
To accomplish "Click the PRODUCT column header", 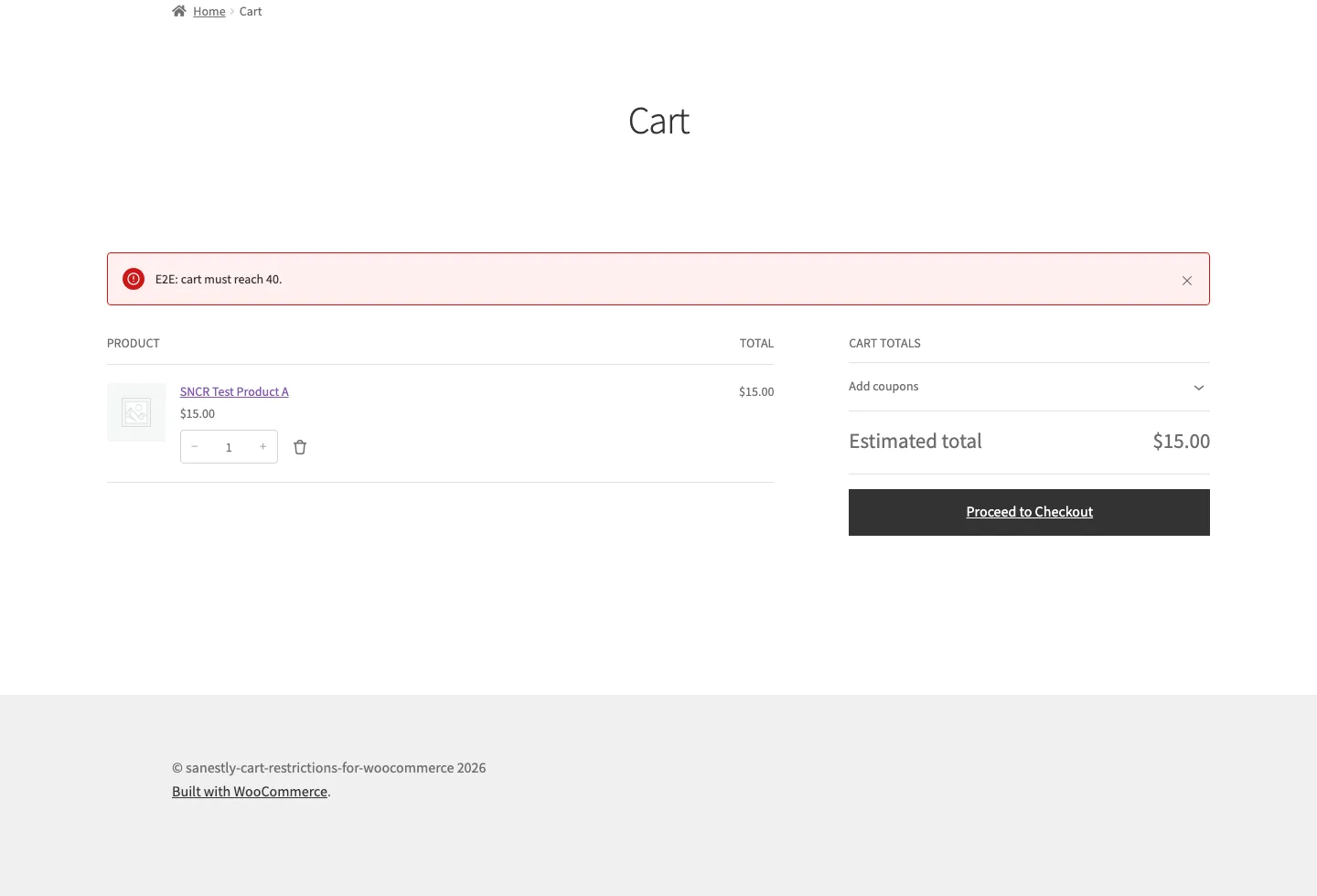I will pos(134,343).
